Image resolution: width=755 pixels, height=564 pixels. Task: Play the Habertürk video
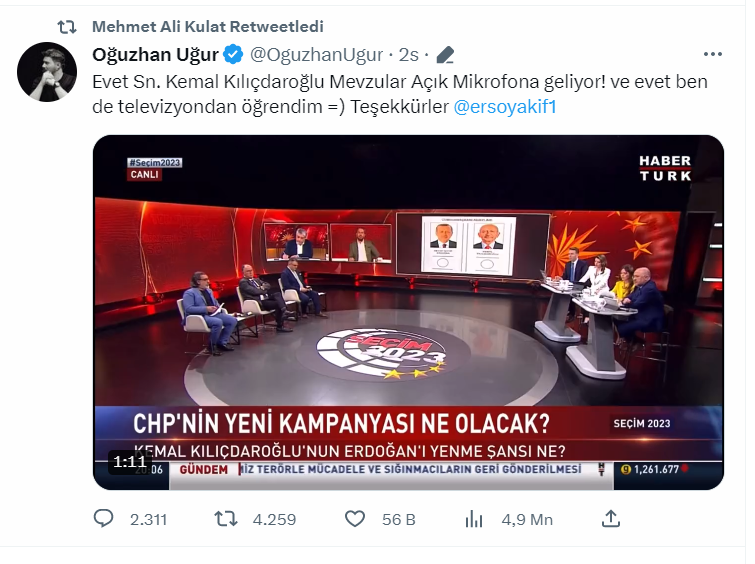[x=408, y=312]
